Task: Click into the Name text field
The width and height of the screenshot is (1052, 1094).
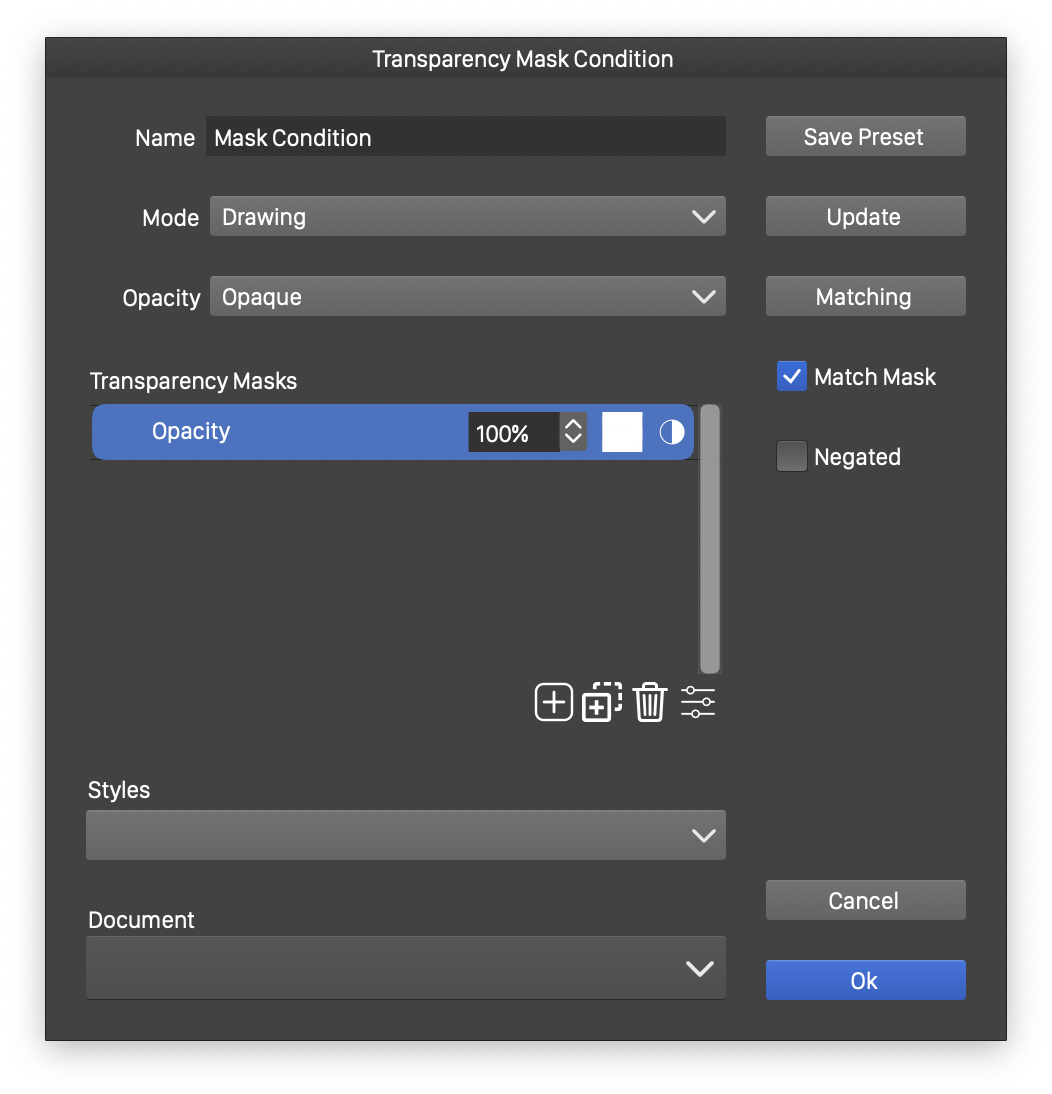Action: tap(465, 137)
